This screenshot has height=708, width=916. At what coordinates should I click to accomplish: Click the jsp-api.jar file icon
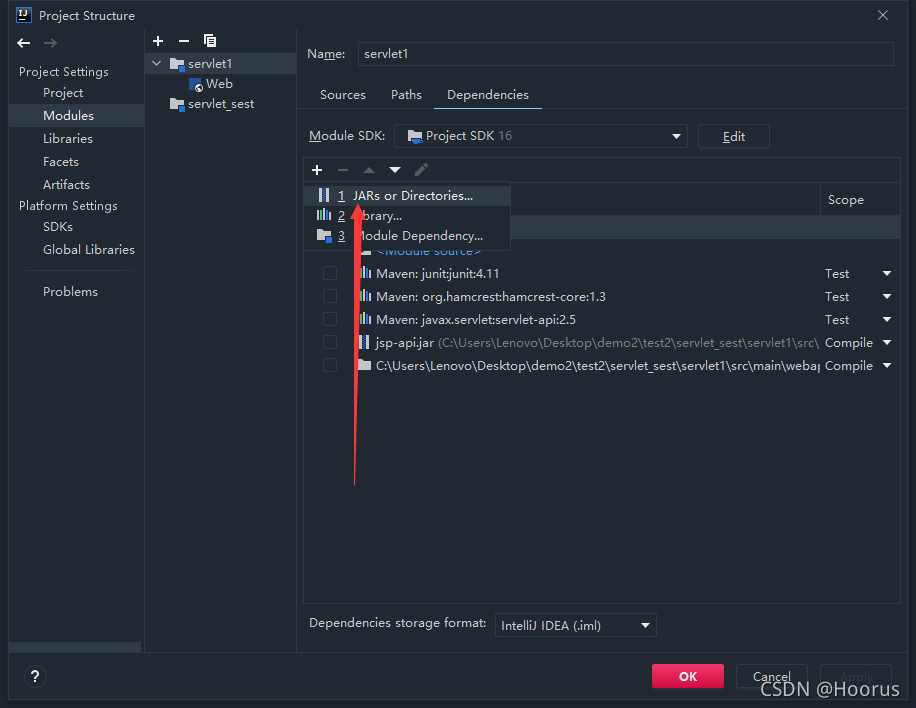pyautogui.click(x=364, y=342)
